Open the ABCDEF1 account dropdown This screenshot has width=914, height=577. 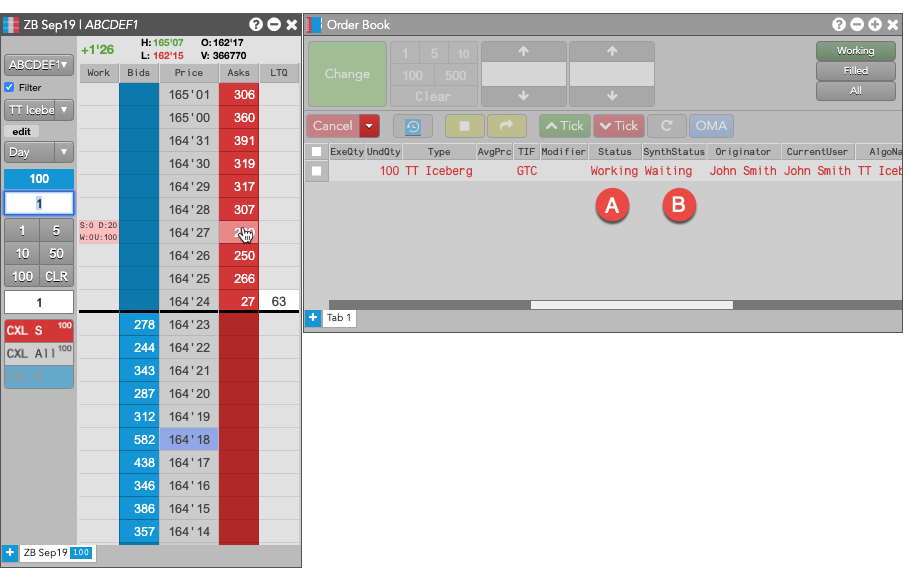click(x=38, y=65)
